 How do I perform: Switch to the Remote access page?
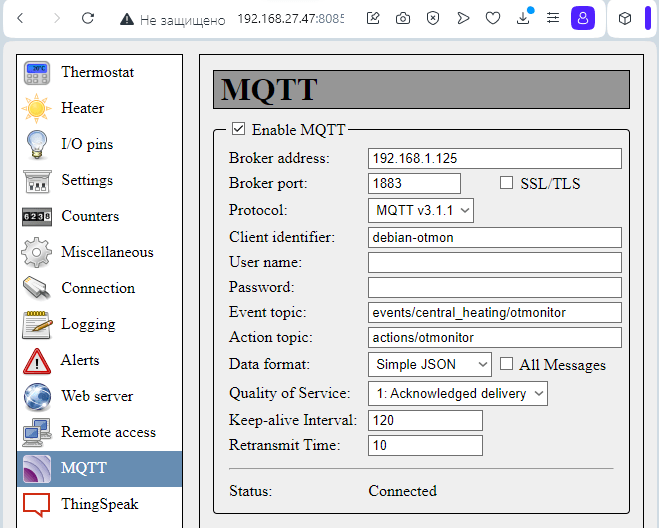coord(108,432)
